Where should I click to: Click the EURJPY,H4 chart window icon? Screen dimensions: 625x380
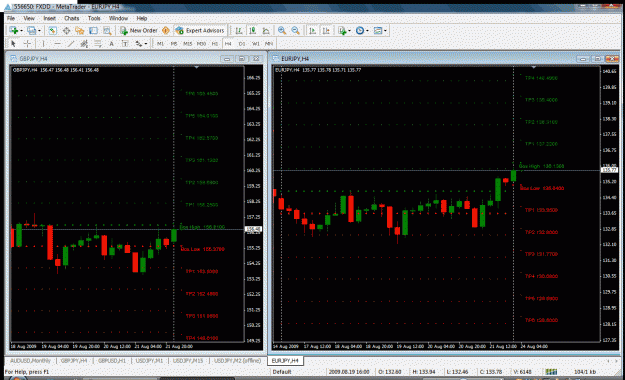(x=275, y=59)
